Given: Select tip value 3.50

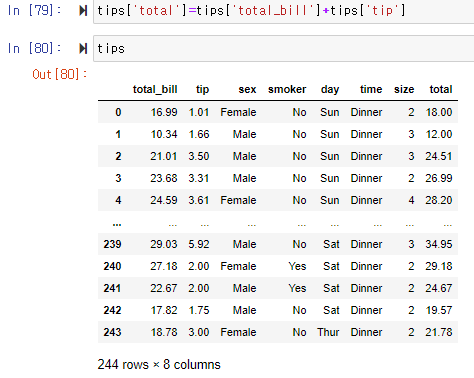Looking at the screenshot, I should click(199, 156).
